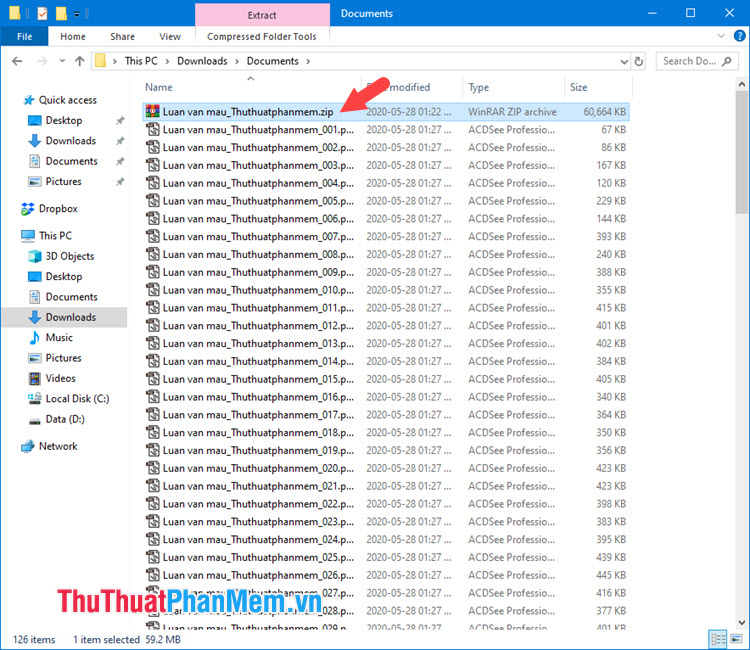Open the Quick Access Toolbar customize dropdown
This screenshot has height=650, width=750.
77,14
